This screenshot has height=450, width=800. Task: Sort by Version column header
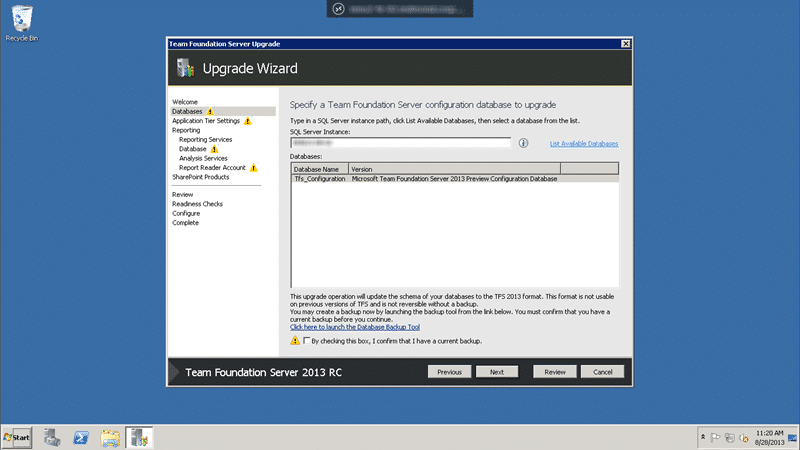454,169
